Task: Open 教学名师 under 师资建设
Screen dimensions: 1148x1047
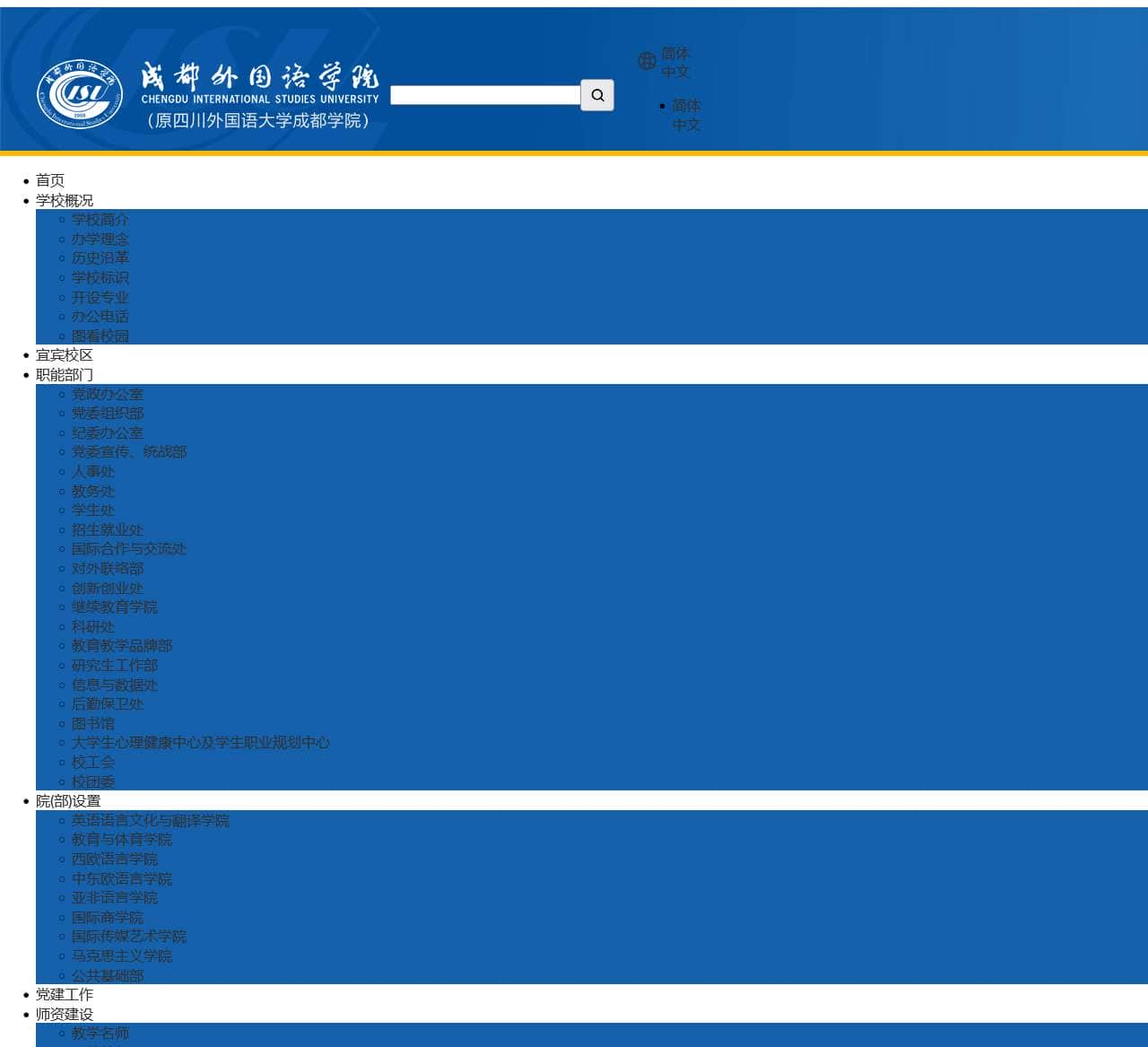Action: [x=100, y=1034]
